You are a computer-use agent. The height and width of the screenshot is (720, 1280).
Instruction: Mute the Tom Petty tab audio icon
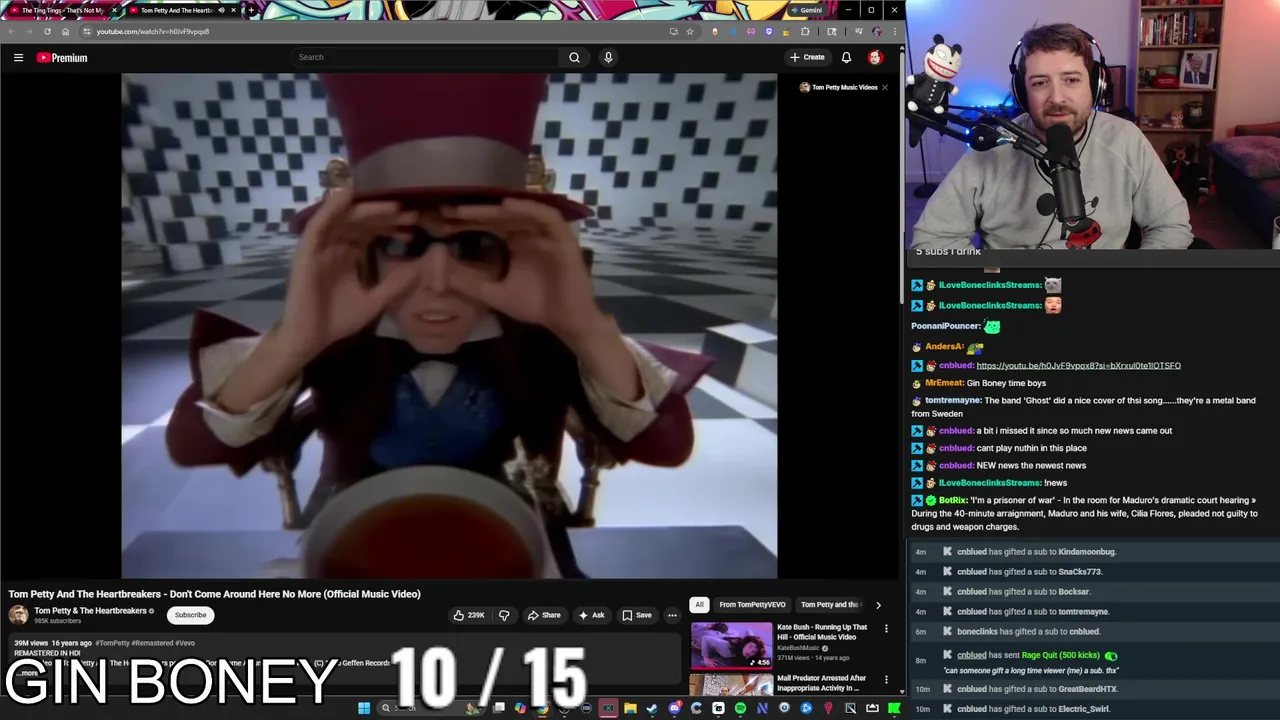tap(221, 10)
